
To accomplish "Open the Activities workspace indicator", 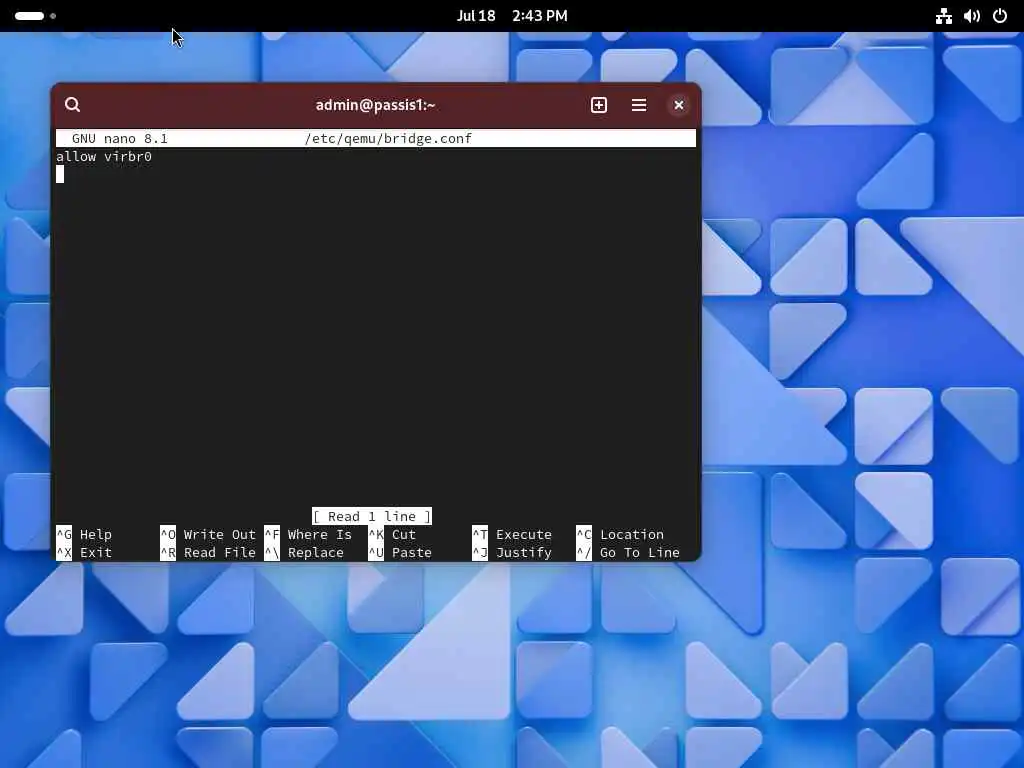I will coord(35,16).
